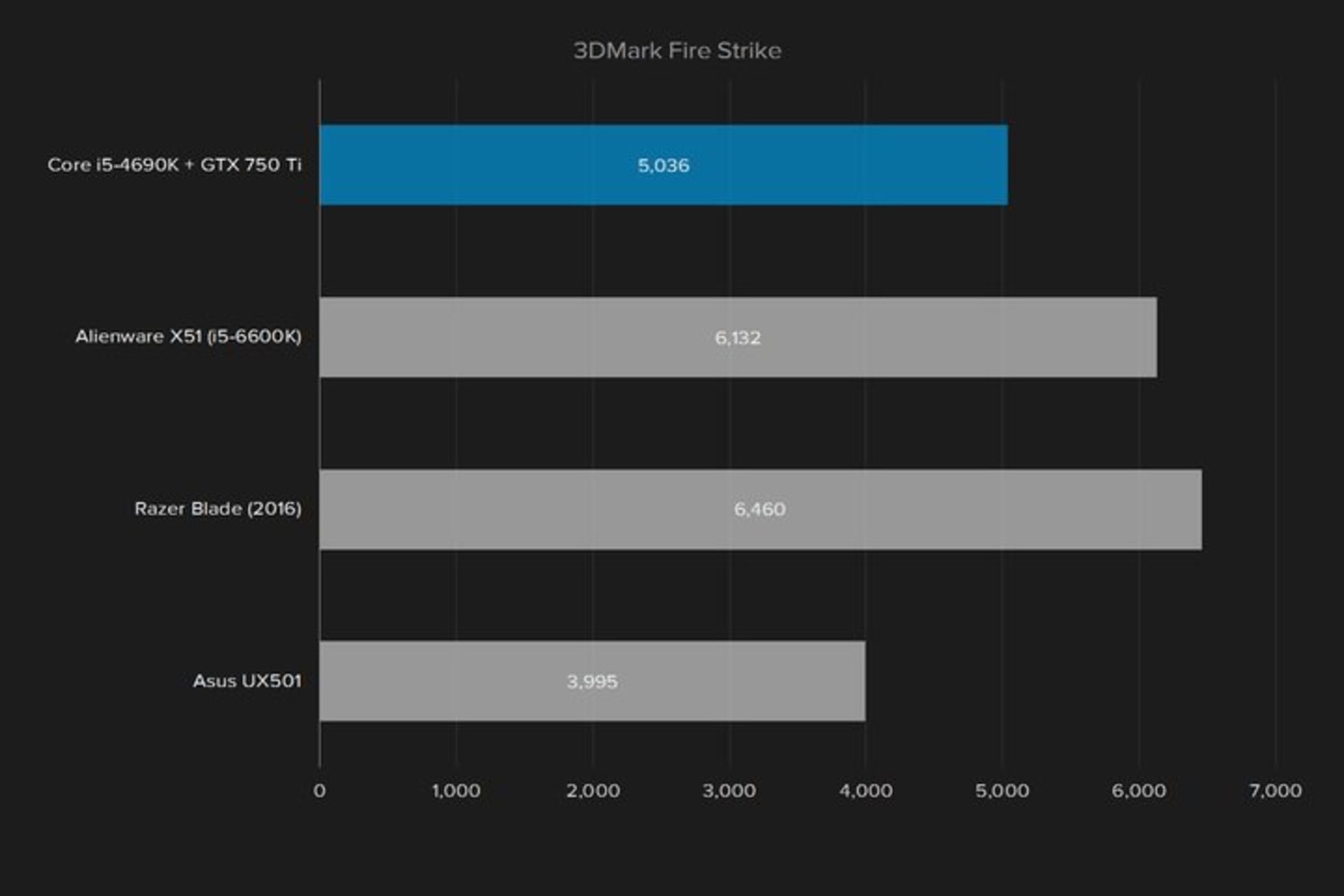Click the 3,995 score value
1344x896 pixels.
[592, 682]
